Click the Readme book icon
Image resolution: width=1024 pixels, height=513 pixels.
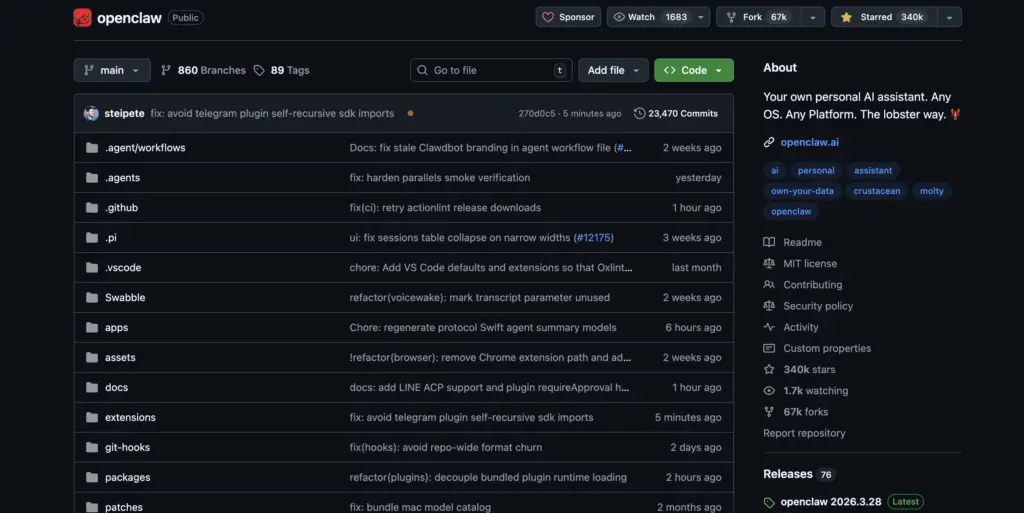click(769, 242)
